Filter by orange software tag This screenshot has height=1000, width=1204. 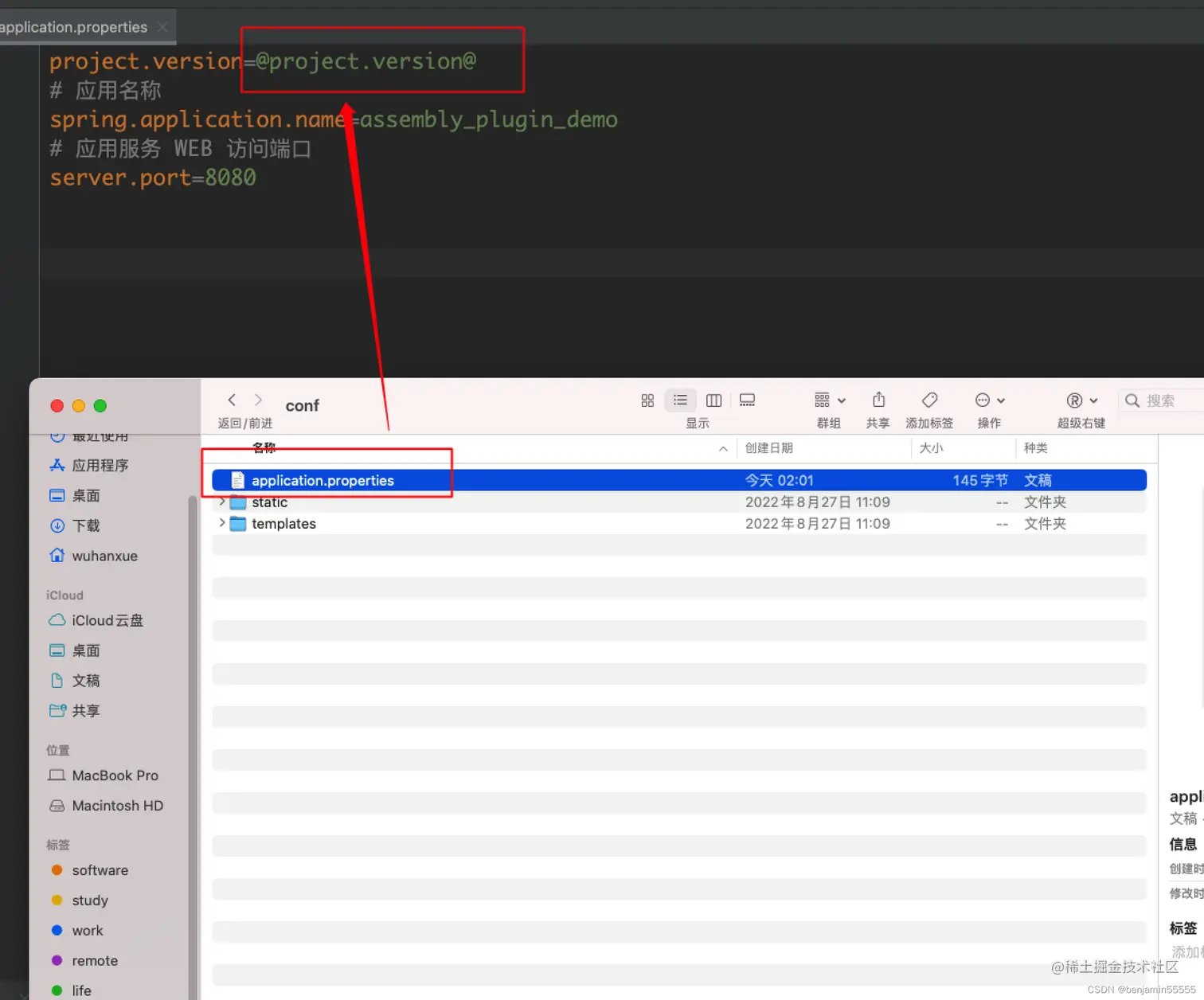pyautogui.click(x=89, y=870)
